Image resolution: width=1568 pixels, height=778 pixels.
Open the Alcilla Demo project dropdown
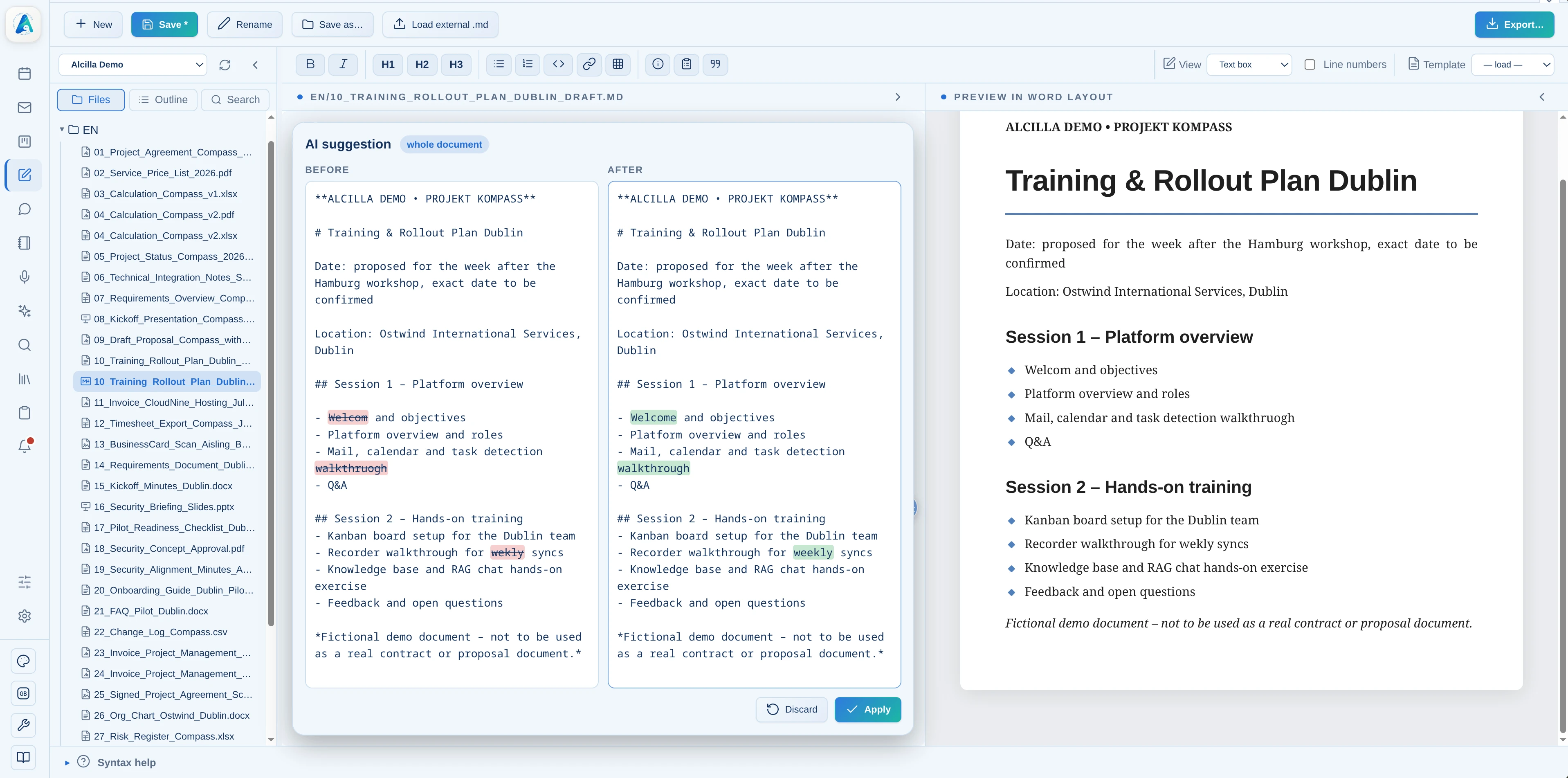click(x=133, y=65)
